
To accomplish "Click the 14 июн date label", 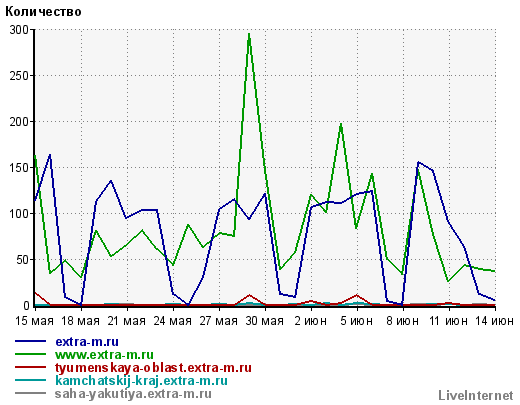I will tap(495, 321).
